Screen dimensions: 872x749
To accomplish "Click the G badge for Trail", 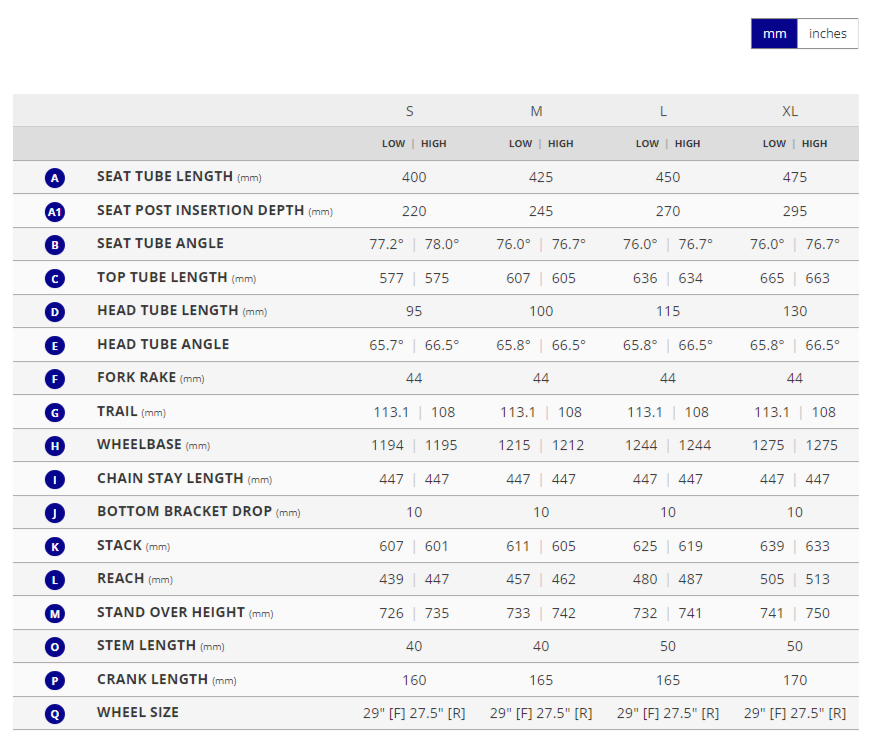I will 55,413.
